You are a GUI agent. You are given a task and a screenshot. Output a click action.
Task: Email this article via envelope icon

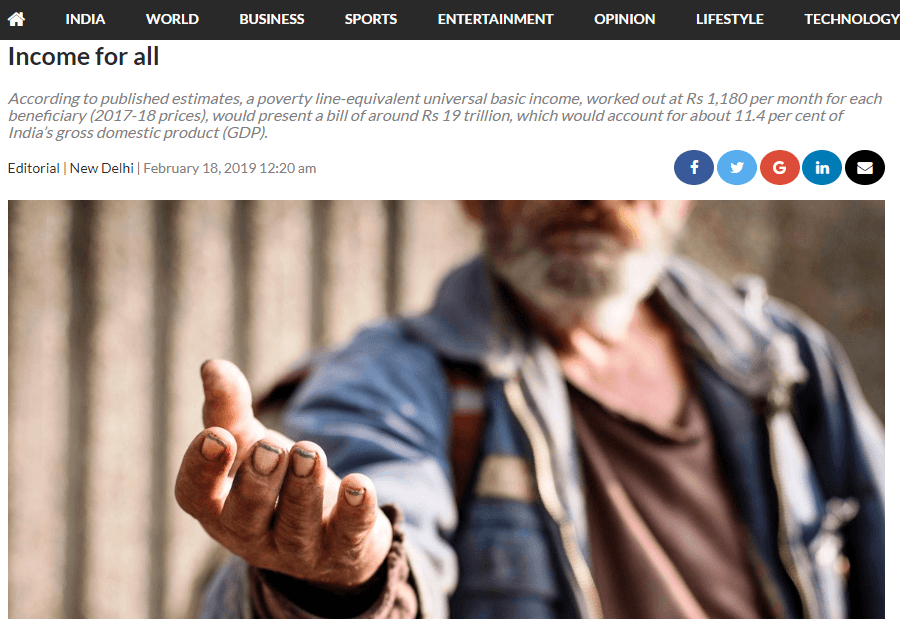[x=865, y=168]
